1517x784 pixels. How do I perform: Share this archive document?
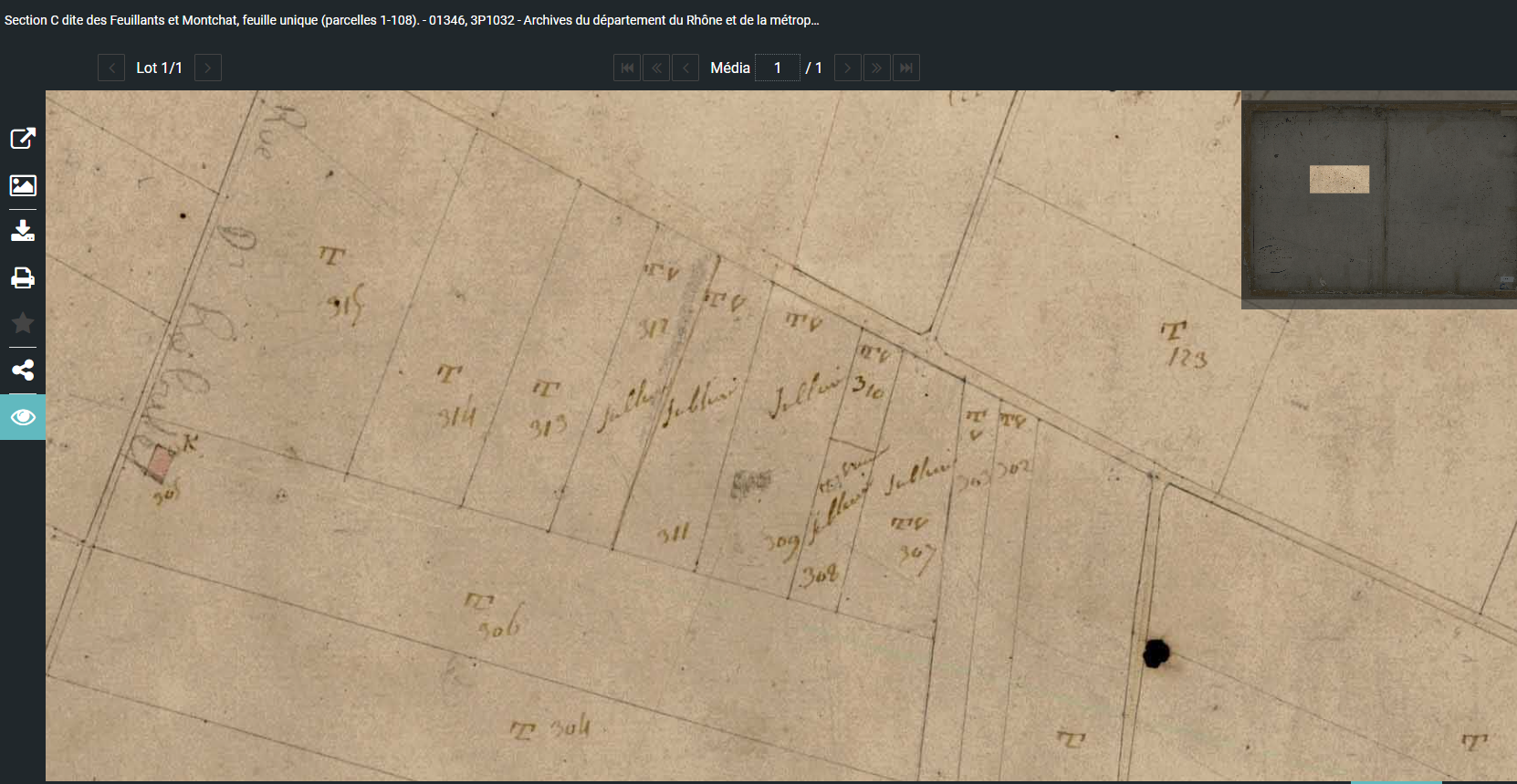23,370
